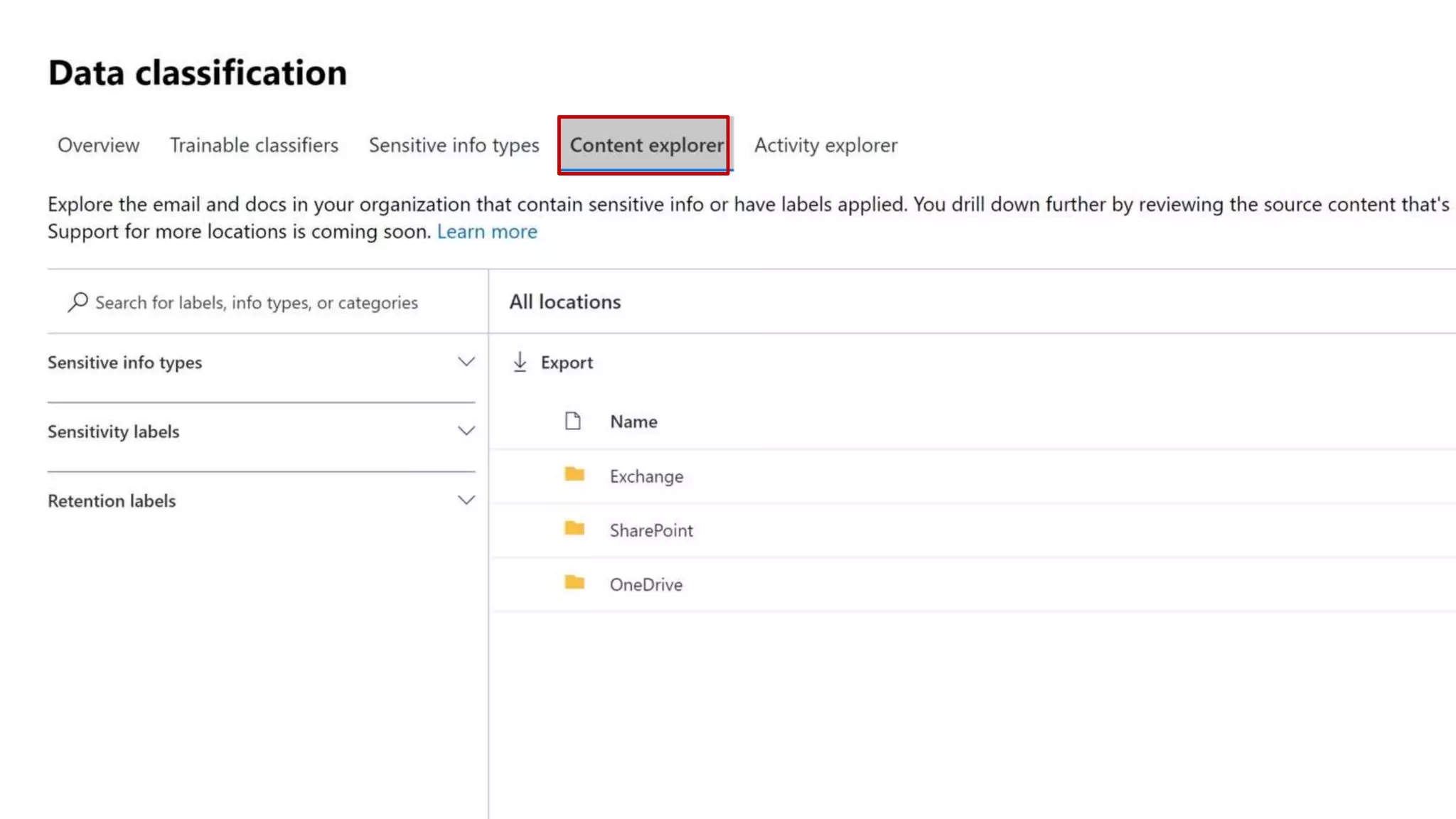Viewport: 1456px width, 819px height.
Task: Switch to the Overview tab
Action: [98, 145]
